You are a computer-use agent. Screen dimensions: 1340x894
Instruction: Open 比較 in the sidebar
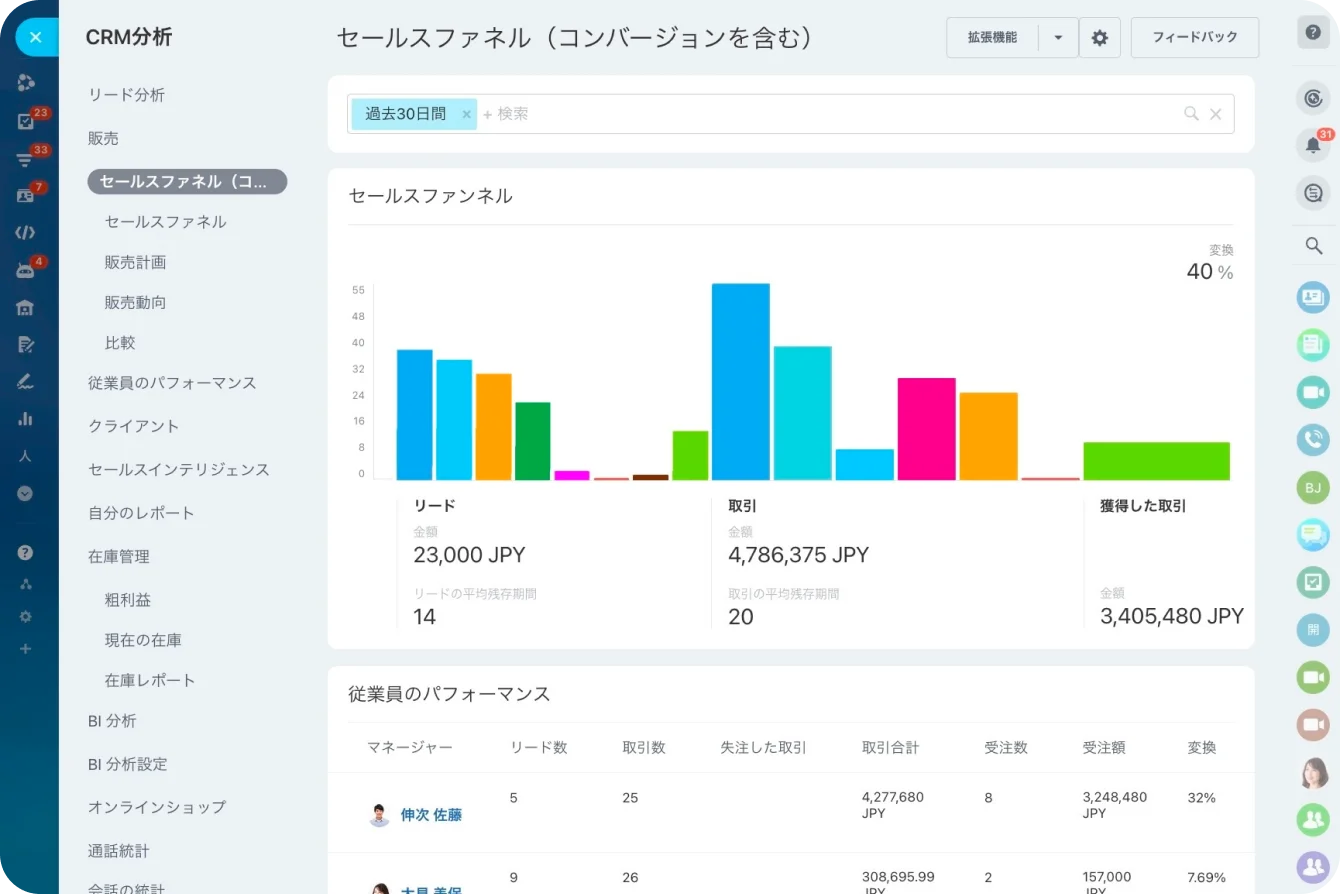[120, 342]
